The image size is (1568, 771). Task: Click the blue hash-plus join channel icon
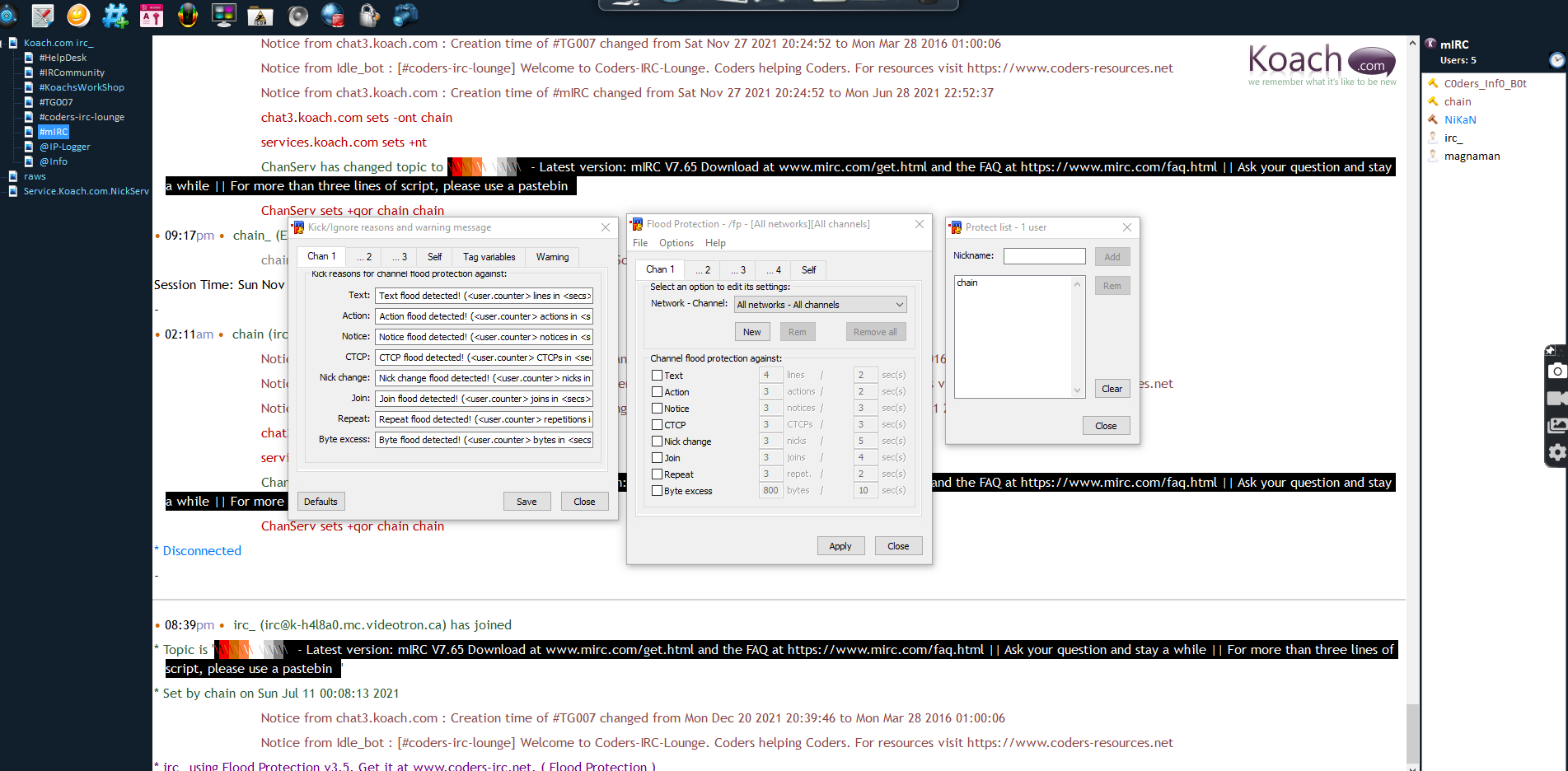coord(115,15)
